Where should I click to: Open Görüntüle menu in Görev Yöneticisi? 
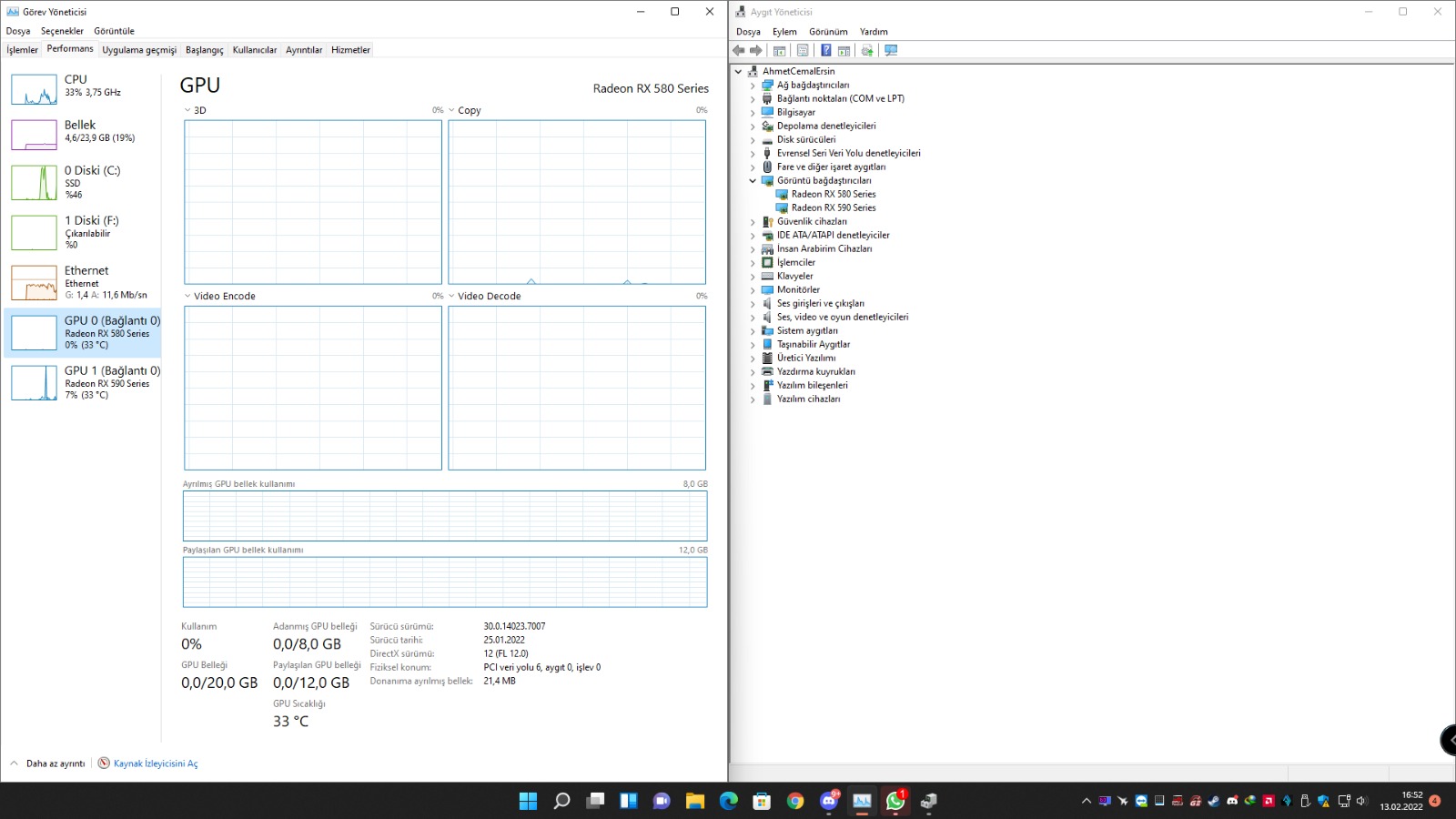(x=114, y=31)
